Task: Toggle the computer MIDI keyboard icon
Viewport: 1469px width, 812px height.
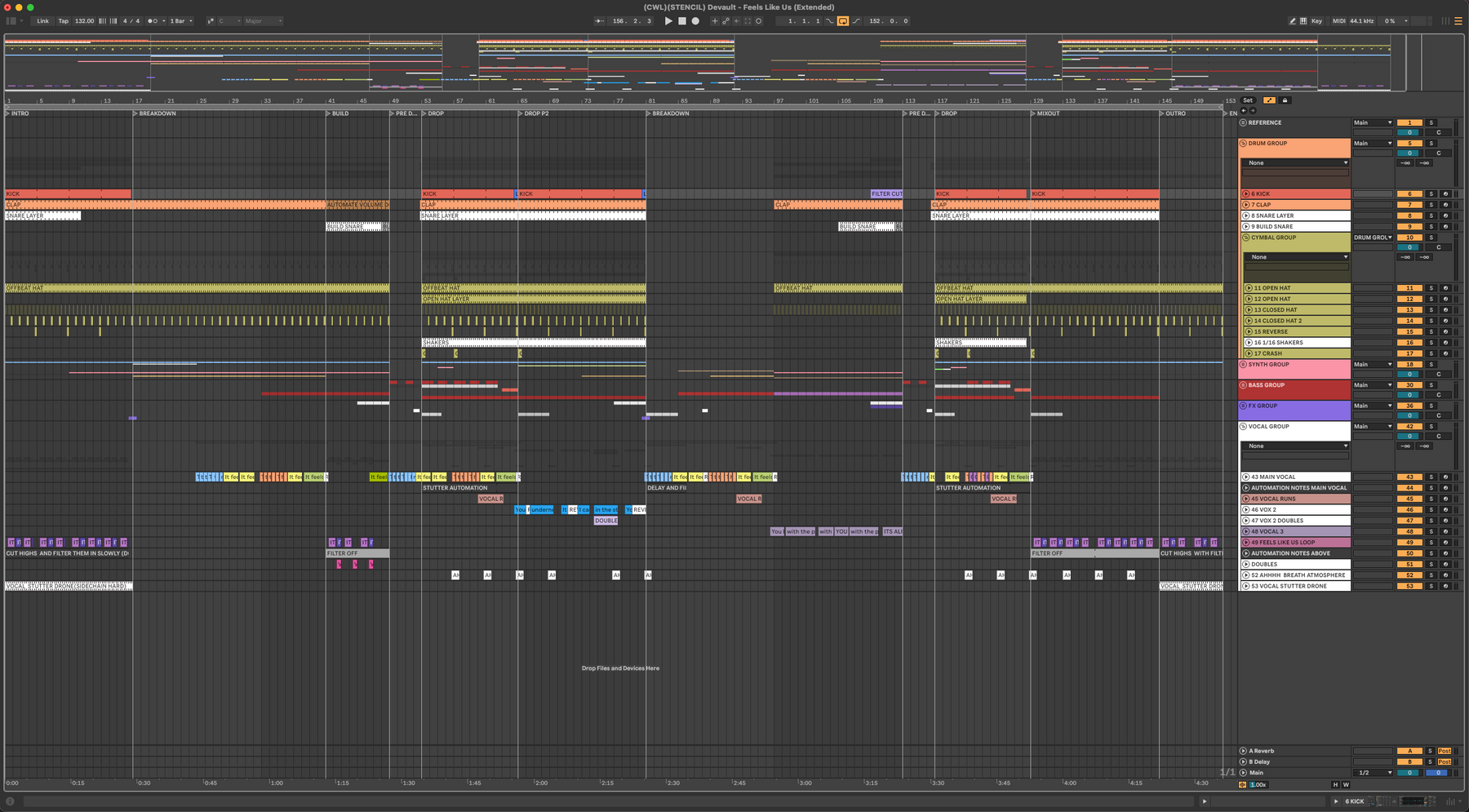Action: pos(1303,21)
